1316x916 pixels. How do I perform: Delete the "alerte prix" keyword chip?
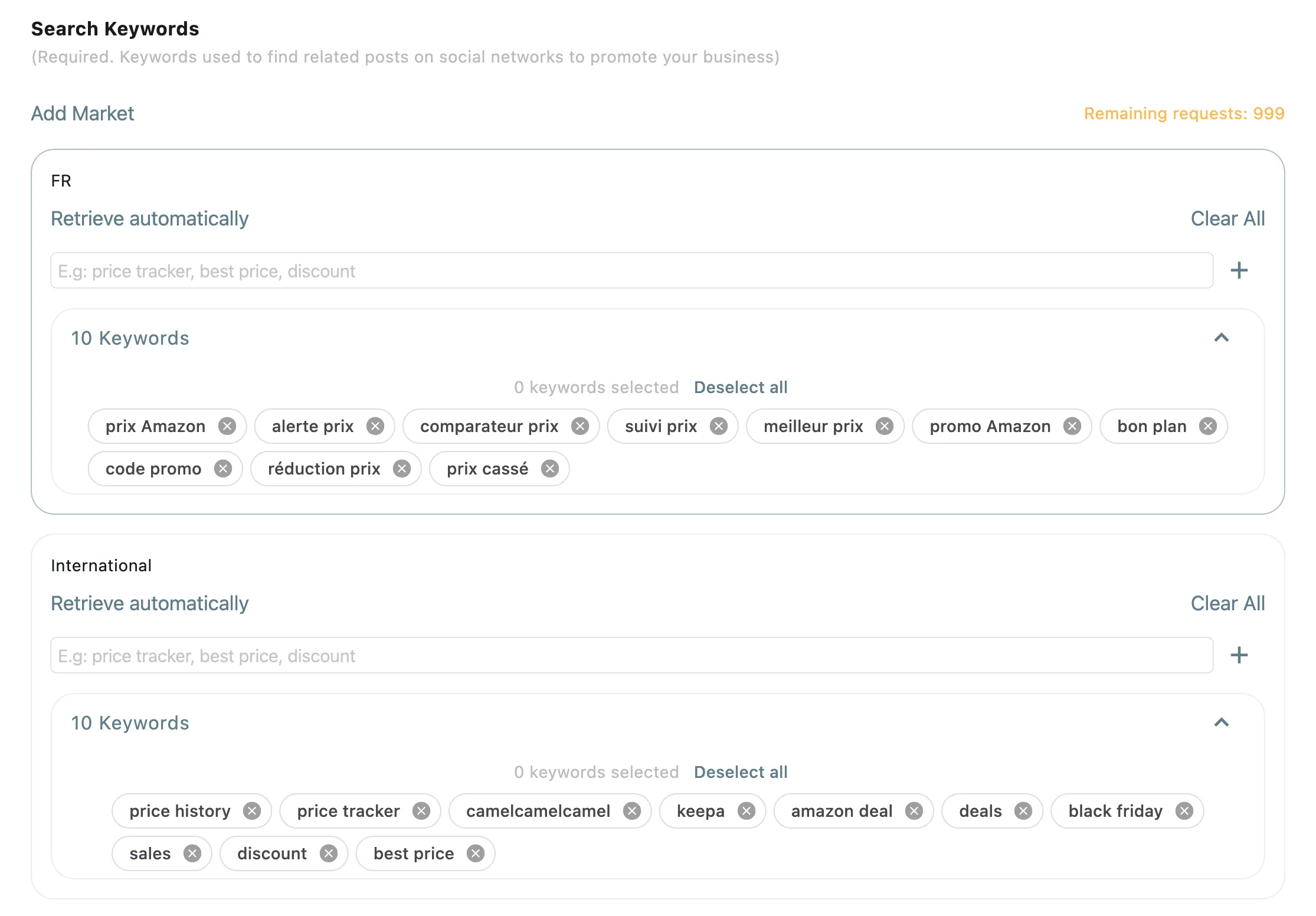click(x=375, y=426)
